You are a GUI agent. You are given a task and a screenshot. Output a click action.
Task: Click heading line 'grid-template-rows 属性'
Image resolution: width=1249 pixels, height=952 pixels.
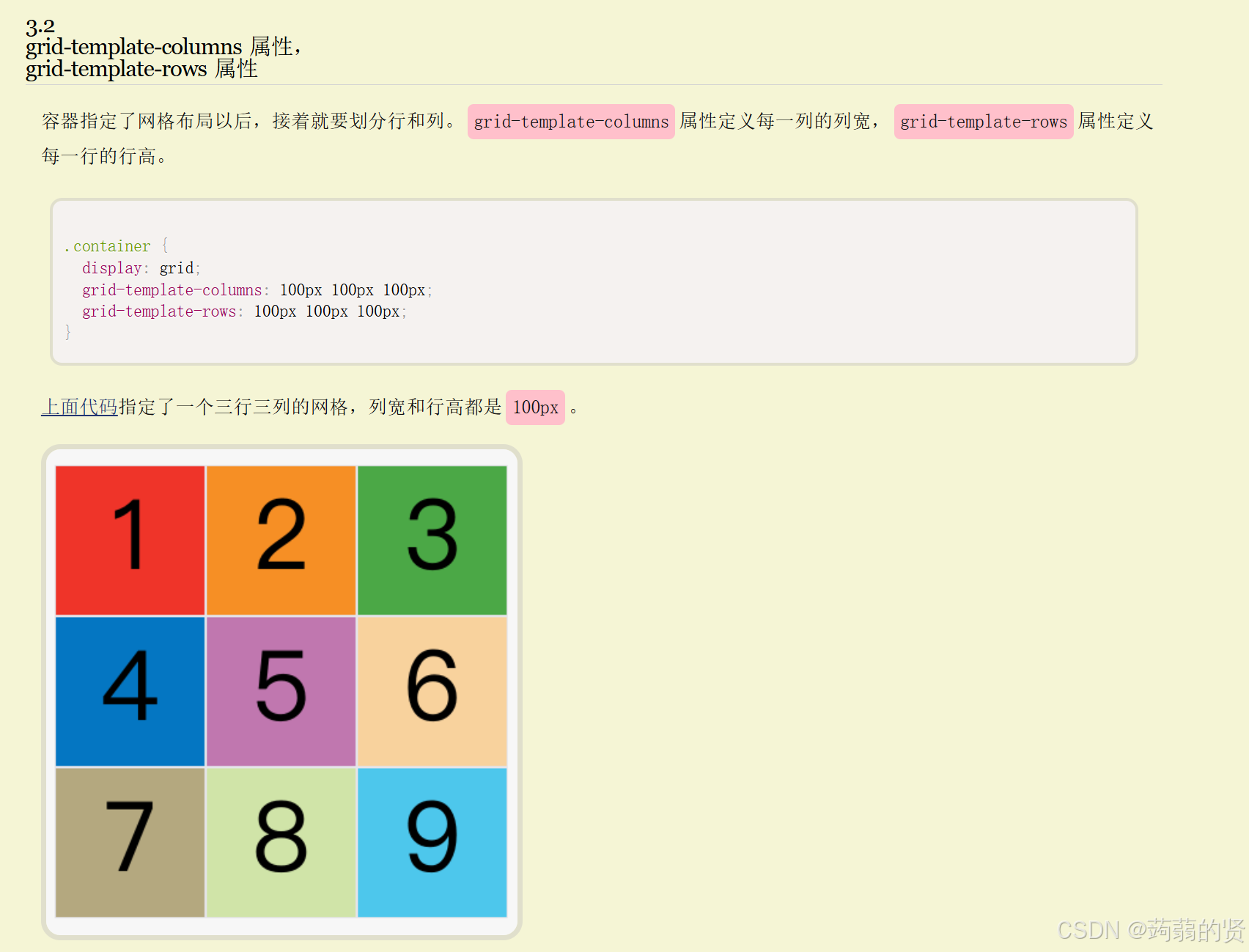pos(141,69)
